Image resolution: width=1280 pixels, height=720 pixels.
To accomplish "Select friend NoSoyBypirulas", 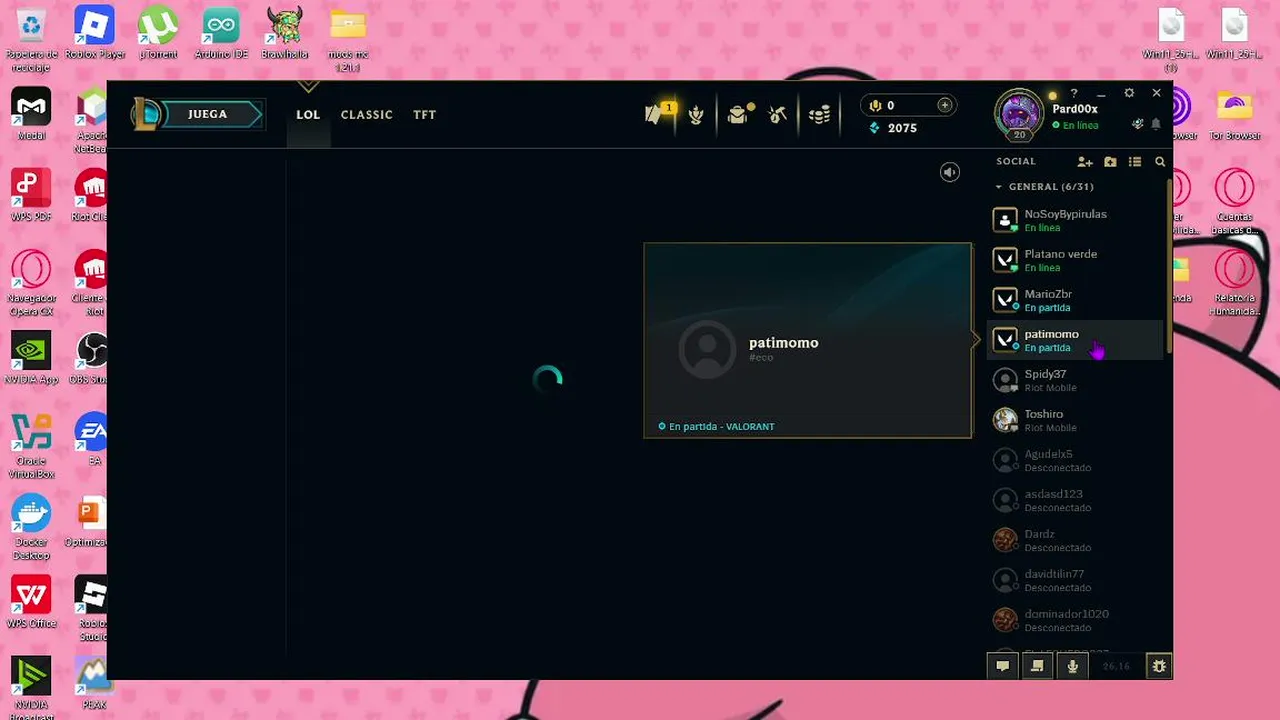I will [x=1076, y=220].
